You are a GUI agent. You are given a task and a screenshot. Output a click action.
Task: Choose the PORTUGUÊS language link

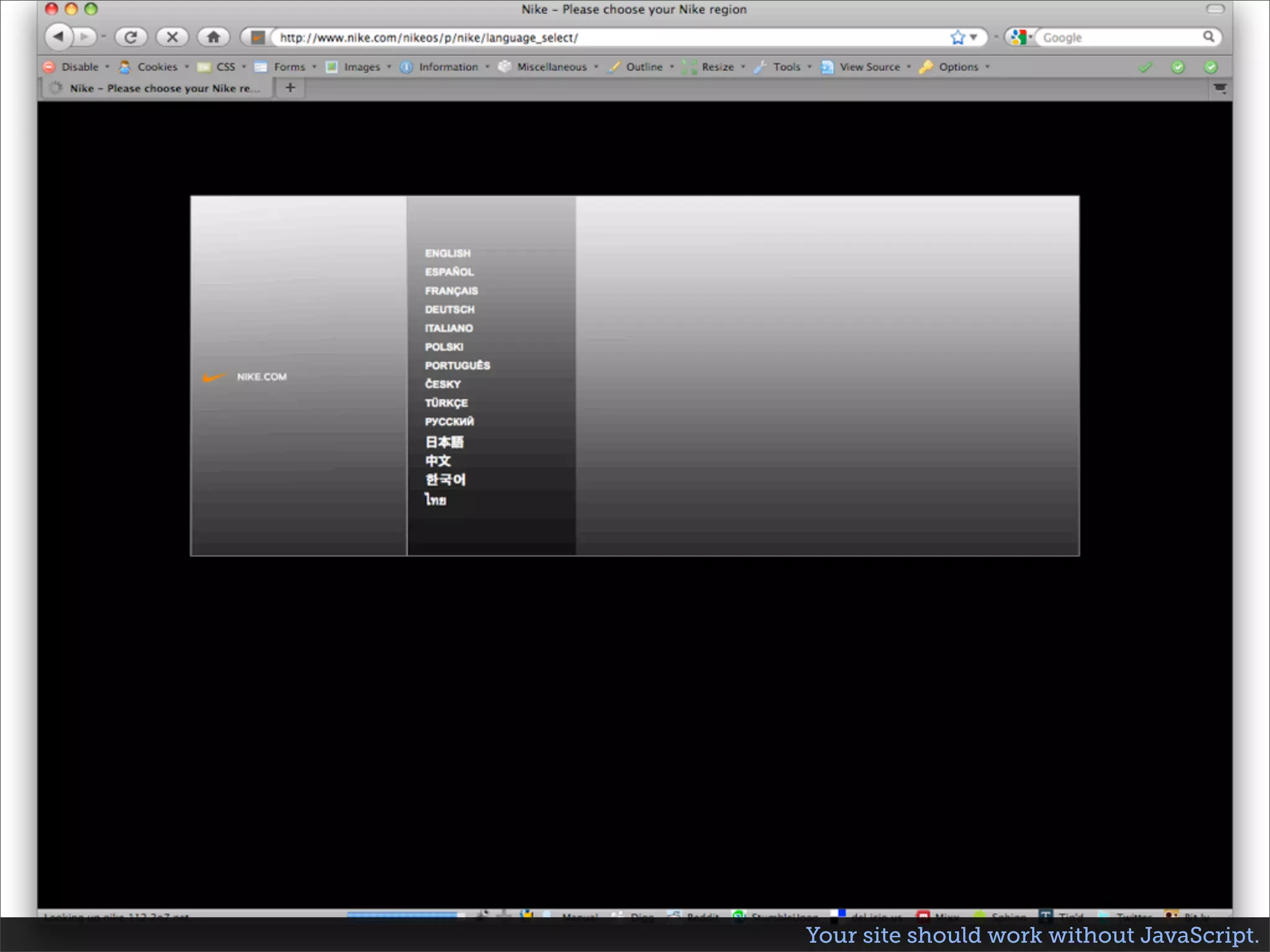[458, 365]
